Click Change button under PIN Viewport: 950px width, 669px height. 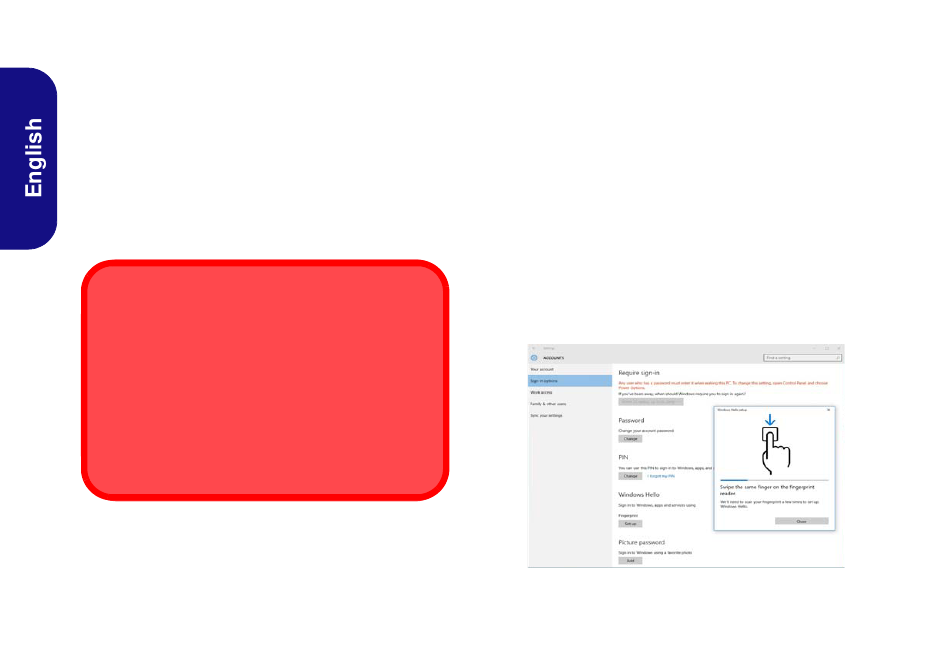coord(630,476)
